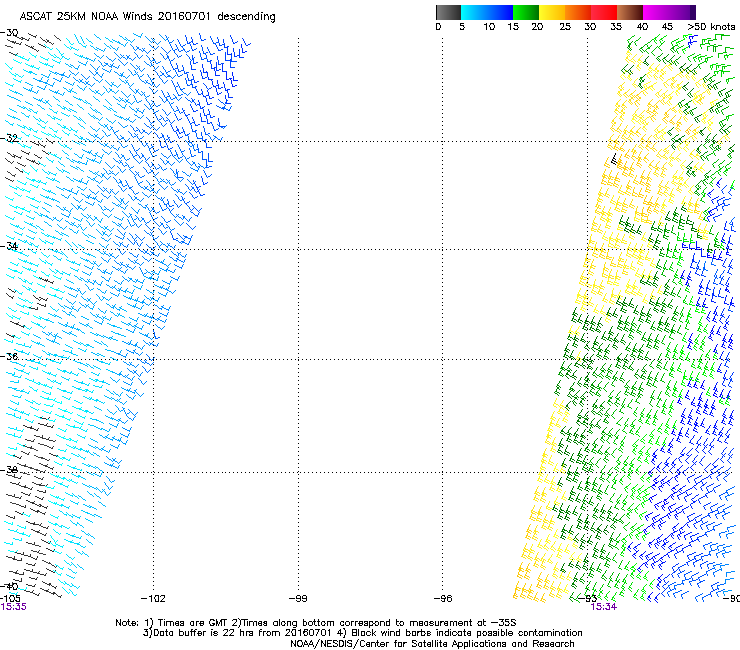Click the cyan-blue 5-15 knots legend band
The width and height of the screenshot is (740, 650).
click(487, 12)
